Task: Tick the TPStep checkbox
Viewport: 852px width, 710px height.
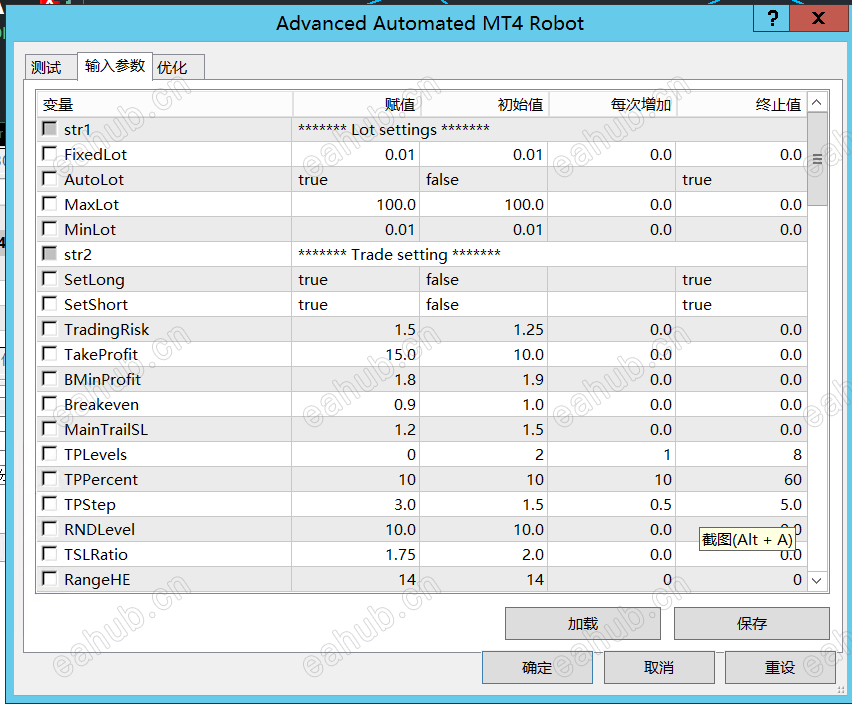Action: click(49, 504)
